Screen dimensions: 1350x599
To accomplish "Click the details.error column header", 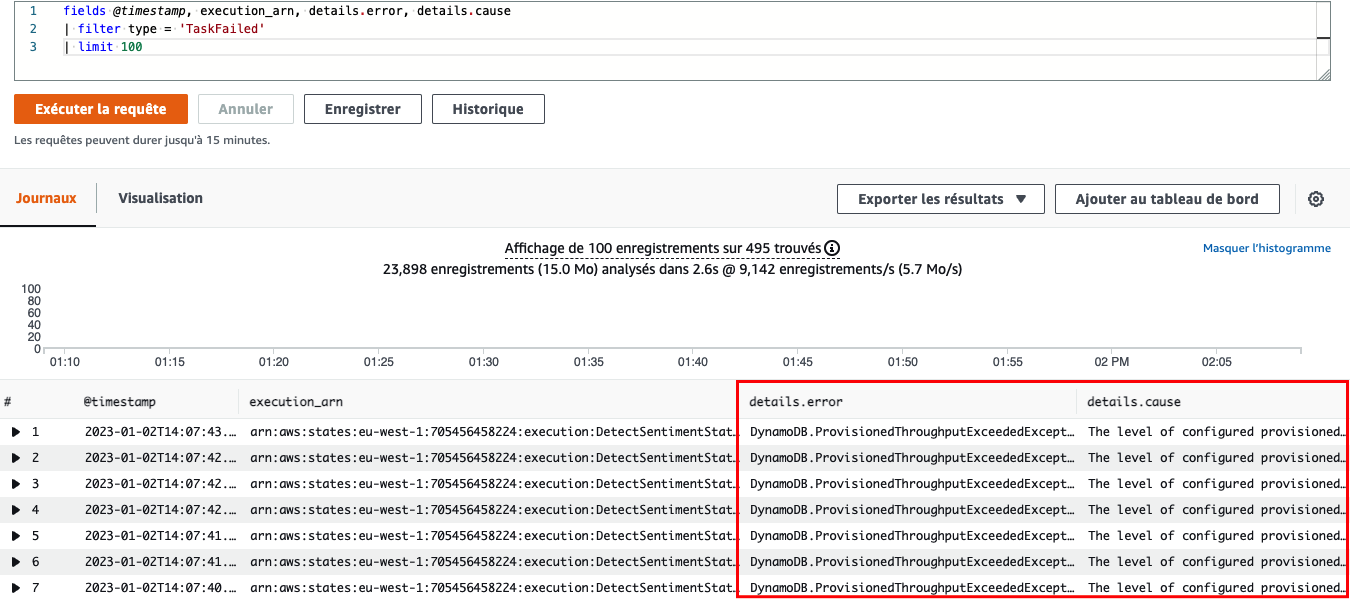I will click(x=796, y=402).
